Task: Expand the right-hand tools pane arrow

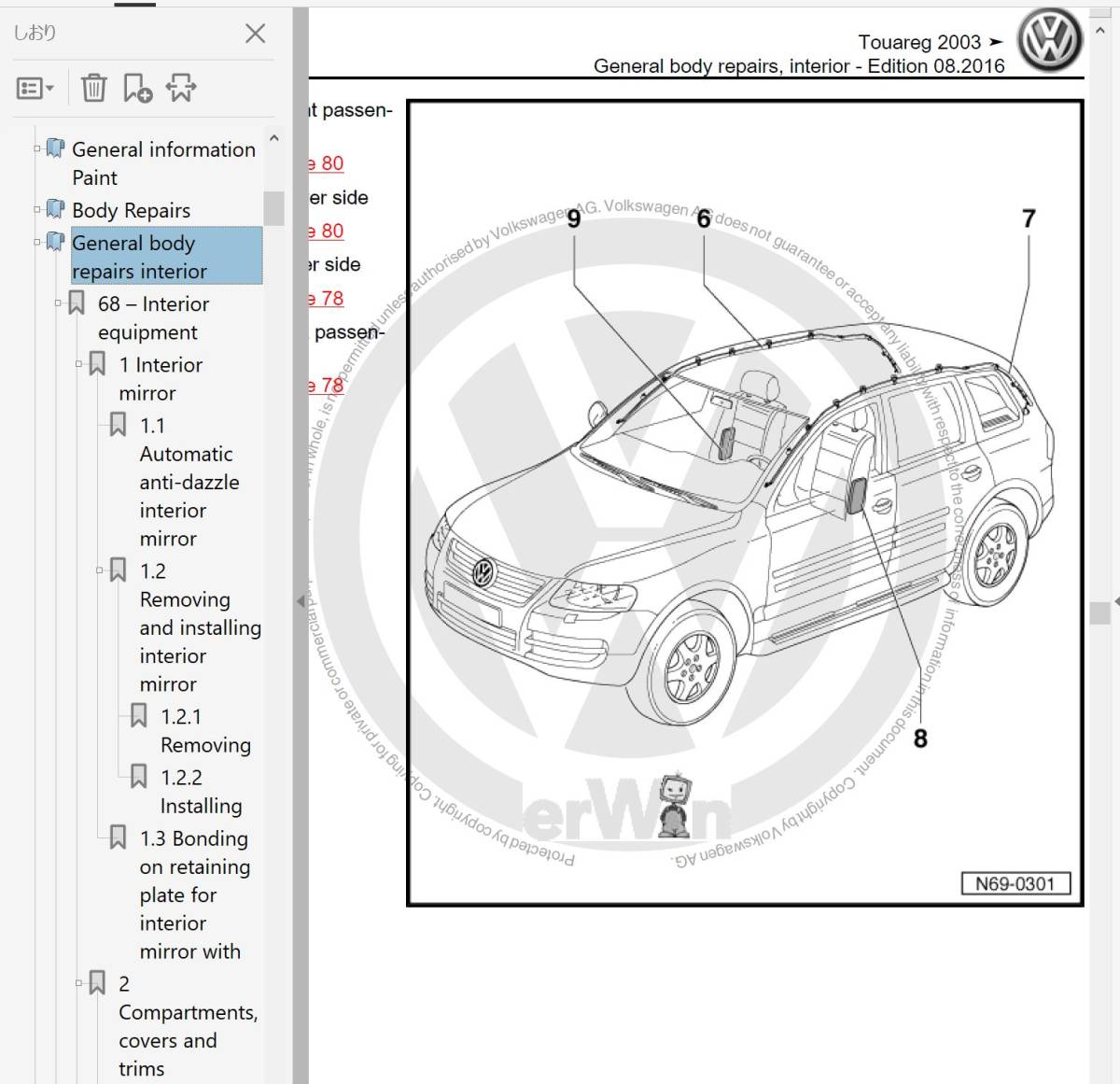Action: [1116, 601]
